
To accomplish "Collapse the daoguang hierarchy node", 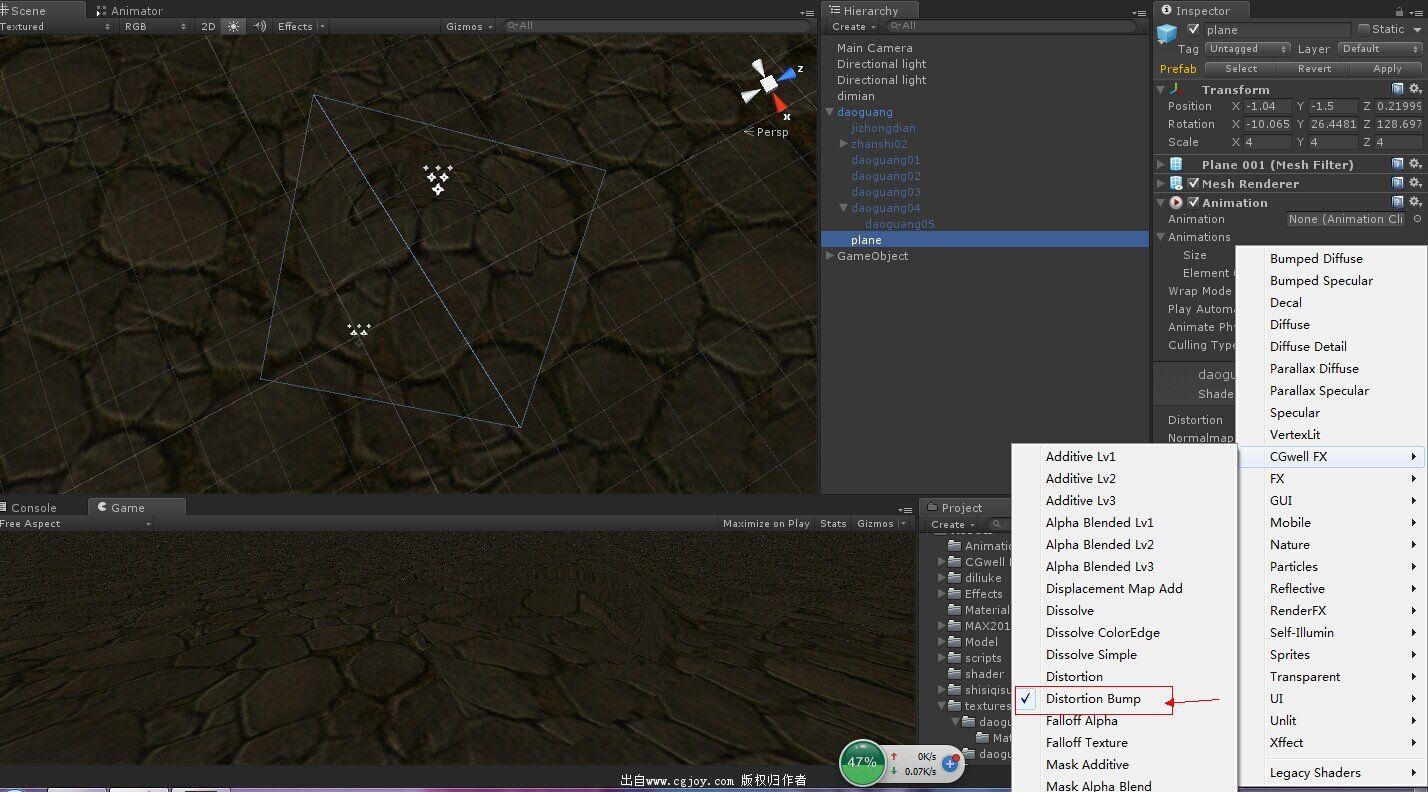I will pos(829,112).
